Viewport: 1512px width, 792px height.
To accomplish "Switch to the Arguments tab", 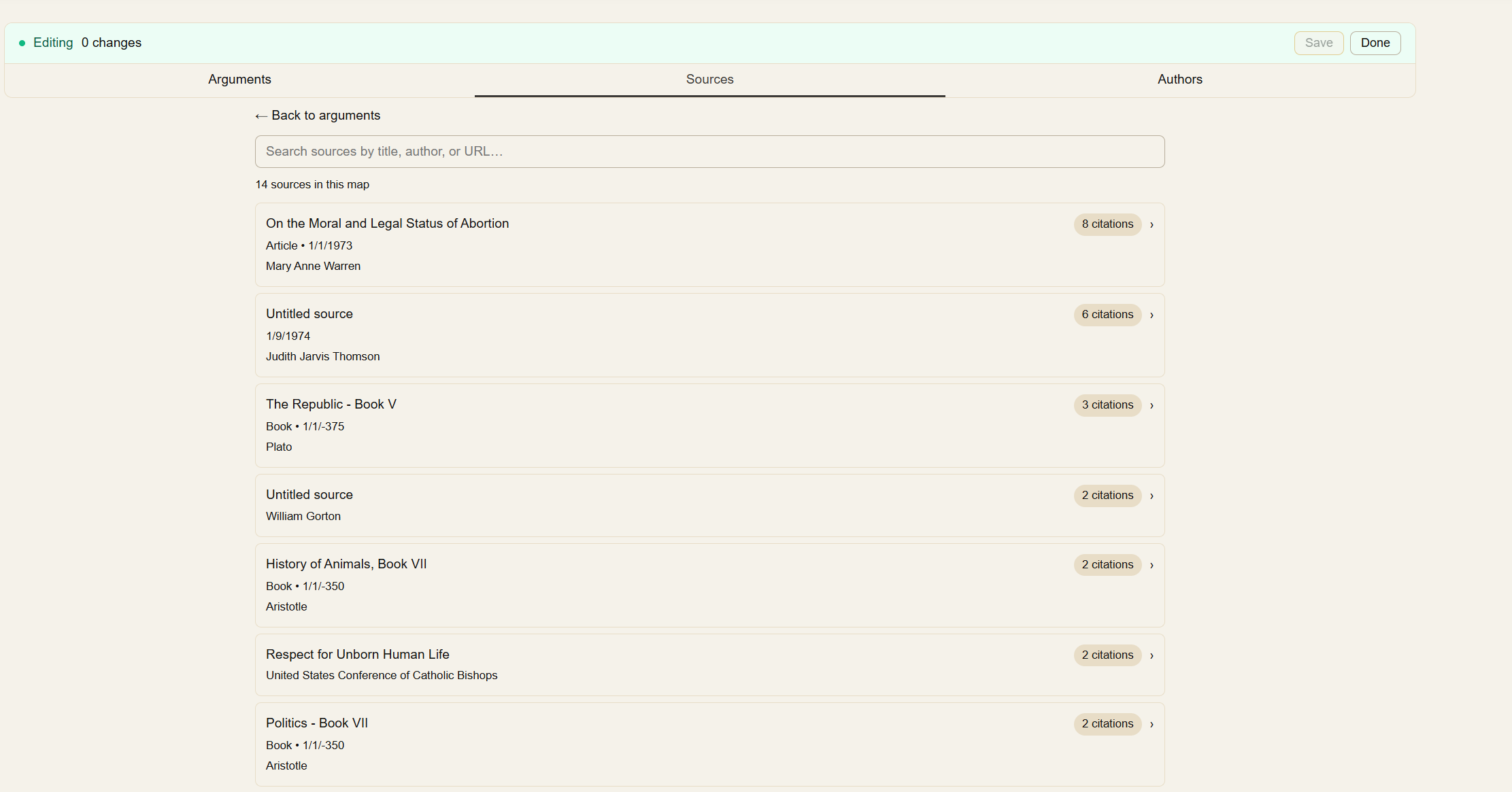I will pos(239,80).
